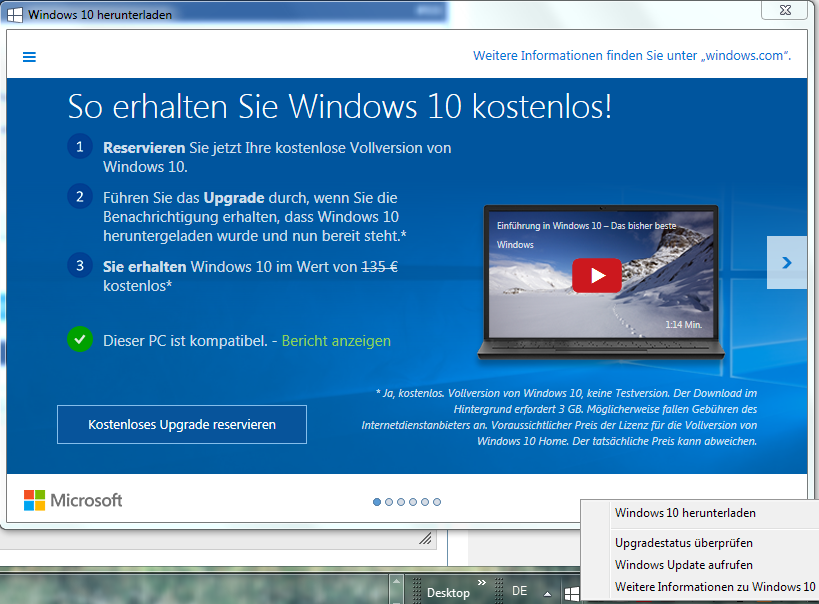
Task: Select the second pagination dot
Action: (389, 502)
